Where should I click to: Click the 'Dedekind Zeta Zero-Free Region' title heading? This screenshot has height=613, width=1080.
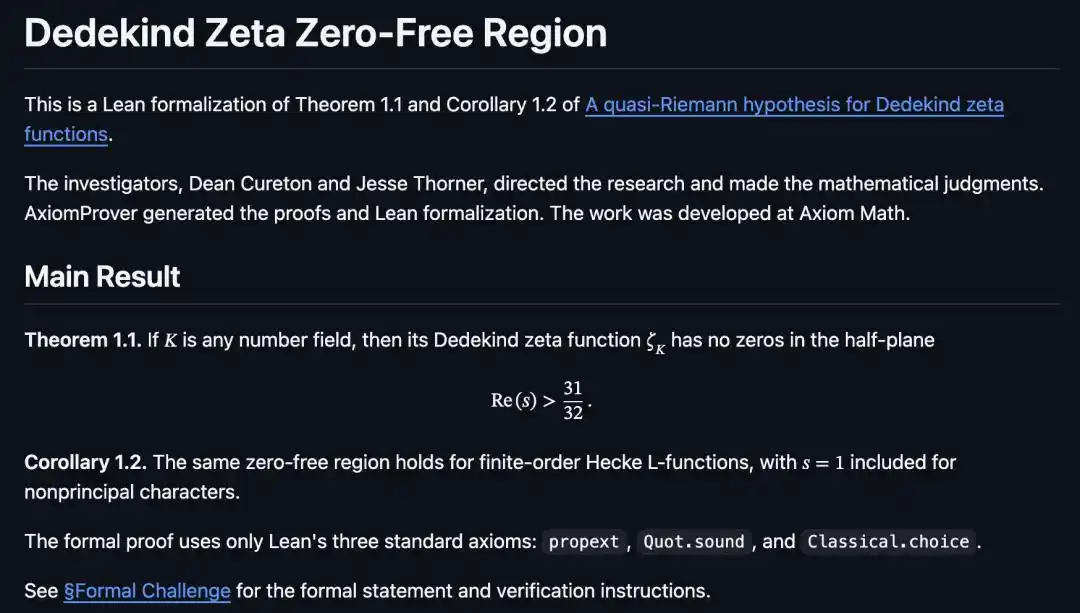[x=315, y=32]
